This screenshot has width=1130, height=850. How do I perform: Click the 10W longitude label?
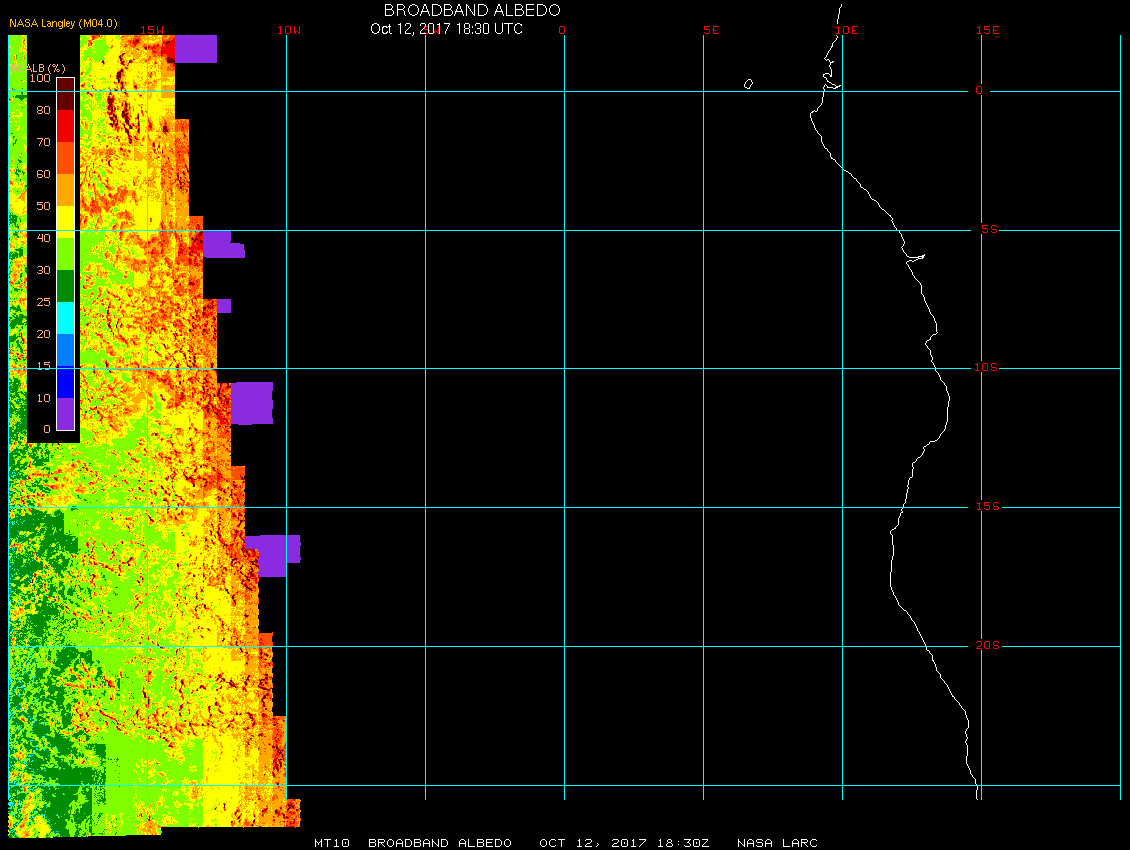click(x=288, y=30)
